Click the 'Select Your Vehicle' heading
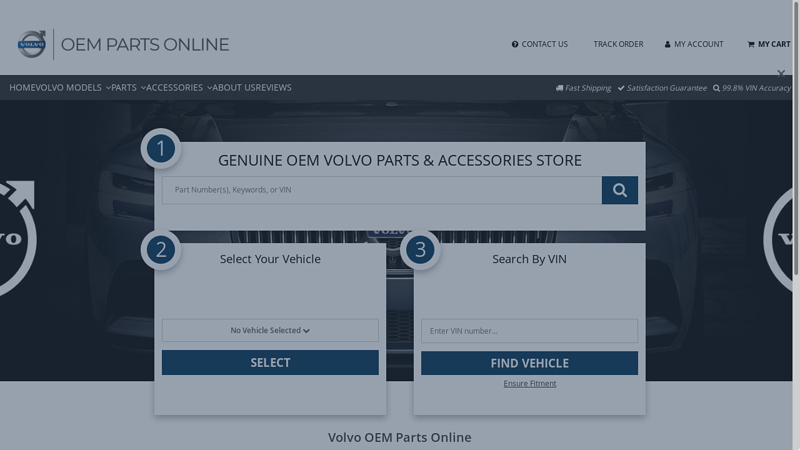 point(270,259)
